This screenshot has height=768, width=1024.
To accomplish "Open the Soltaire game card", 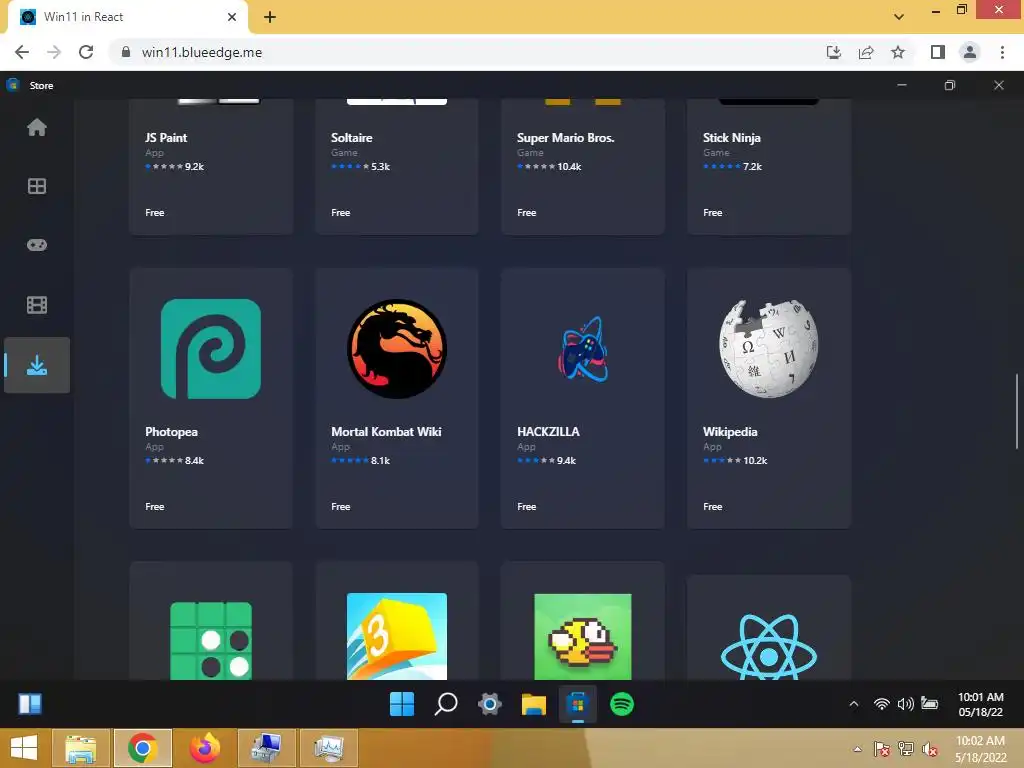I will pos(397,167).
